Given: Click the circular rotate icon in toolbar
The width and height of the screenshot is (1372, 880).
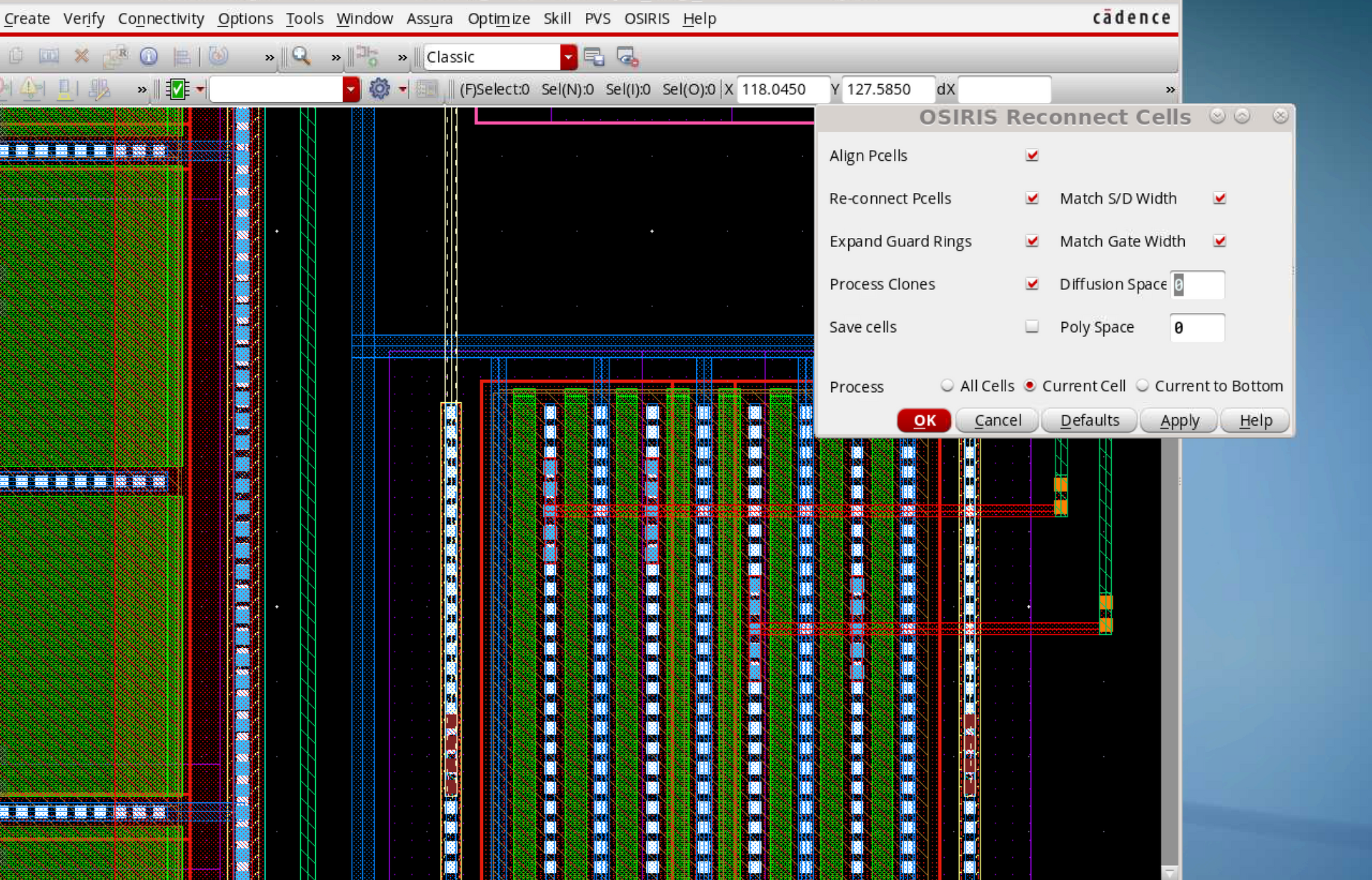Looking at the screenshot, I should (x=219, y=56).
